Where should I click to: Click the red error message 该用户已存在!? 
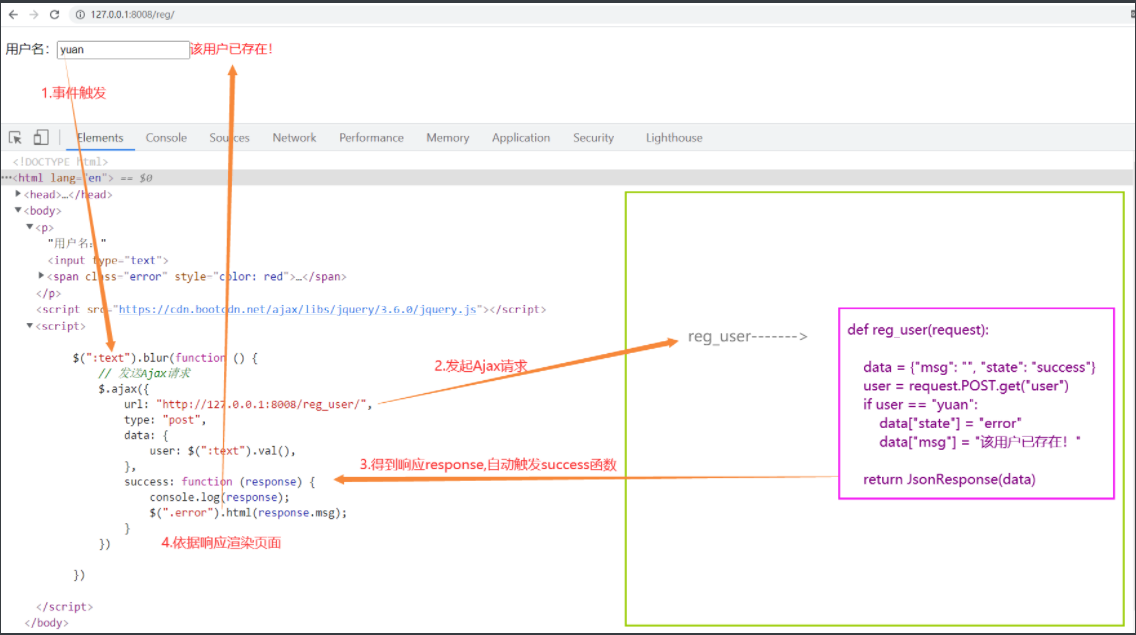tap(232, 49)
